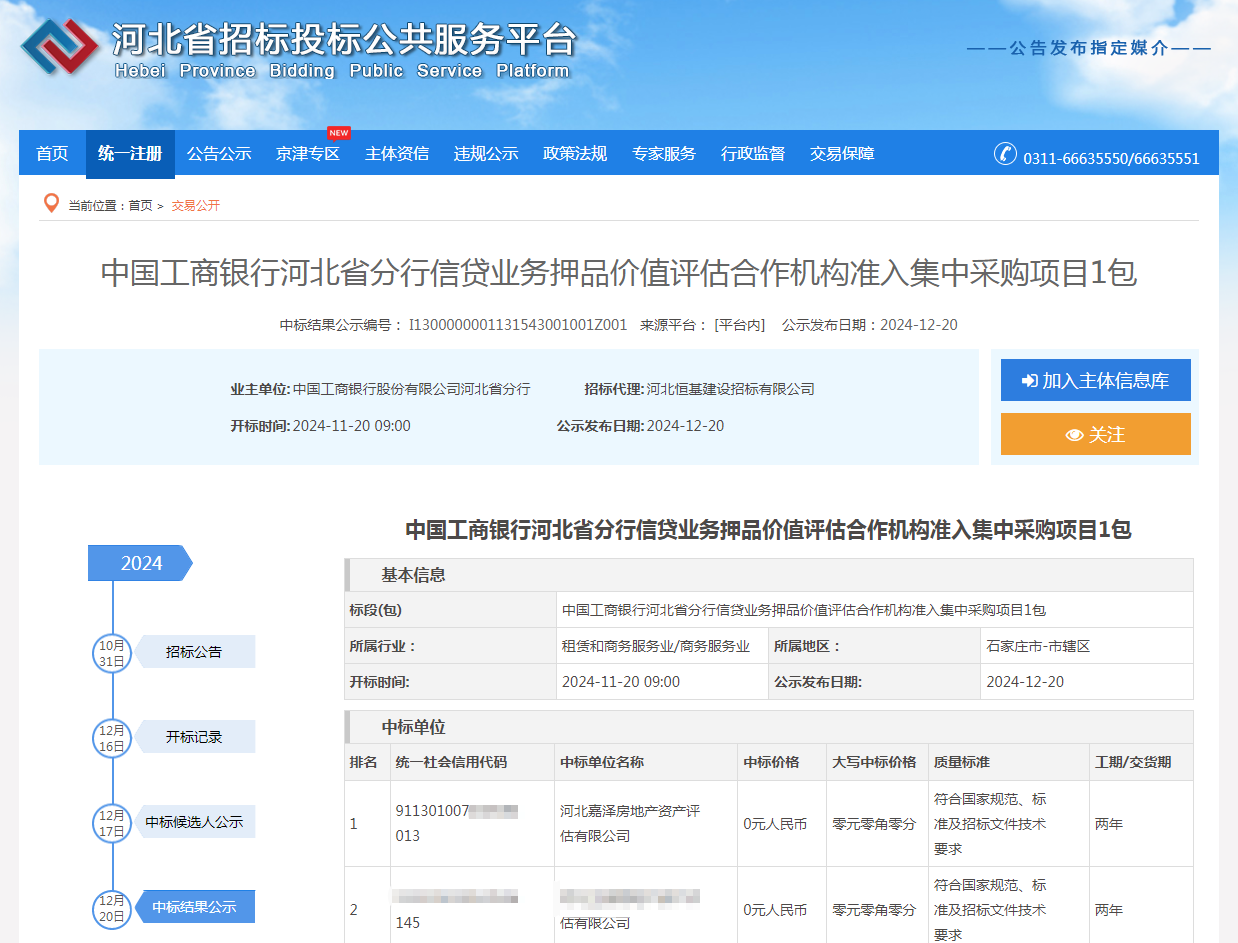The height and width of the screenshot is (943, 1238).
Task: Click the NEW badge above 京津专区
Action: click(338, 132)
